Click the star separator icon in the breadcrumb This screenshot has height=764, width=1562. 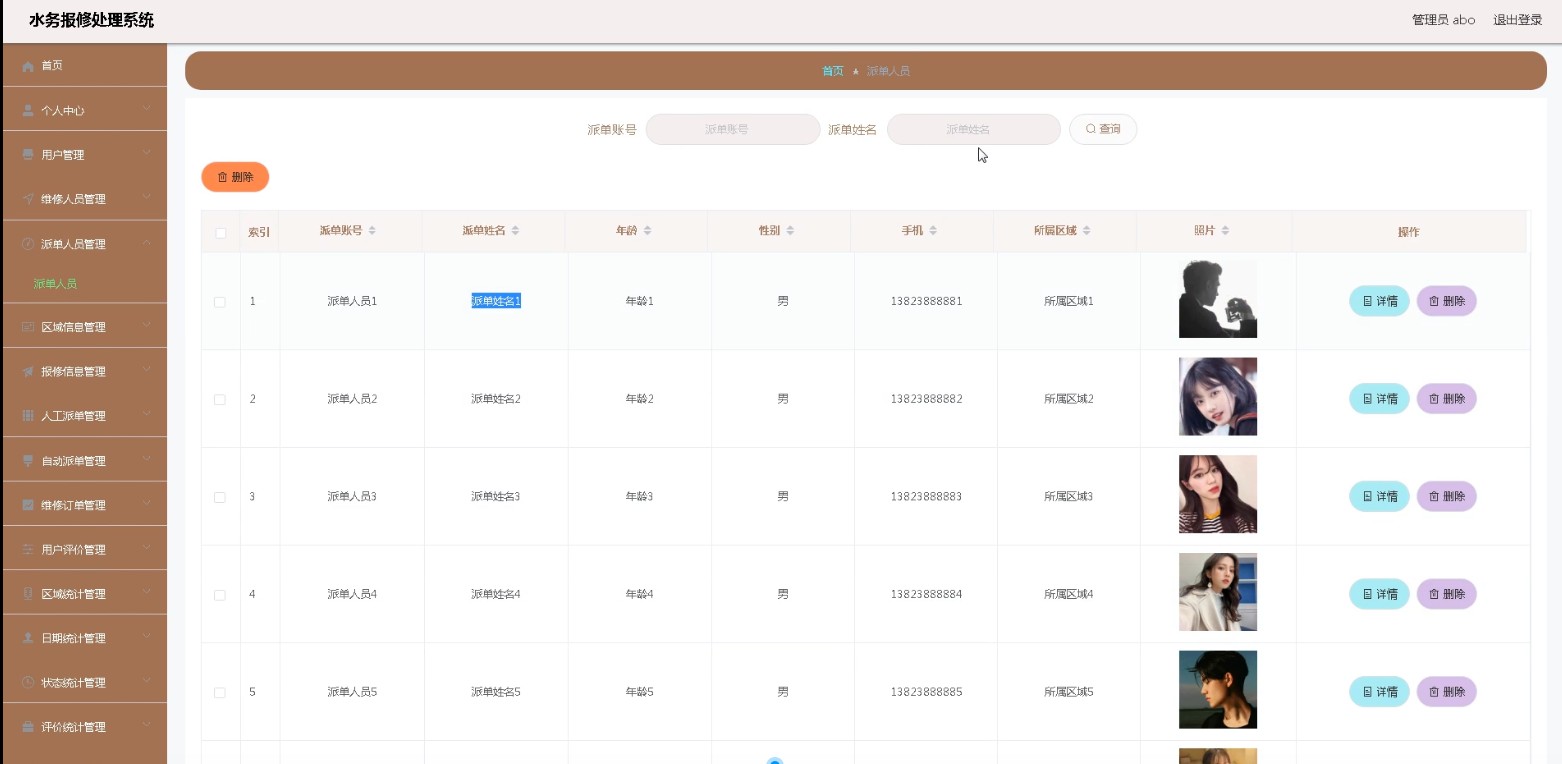[x=855, y=72]
